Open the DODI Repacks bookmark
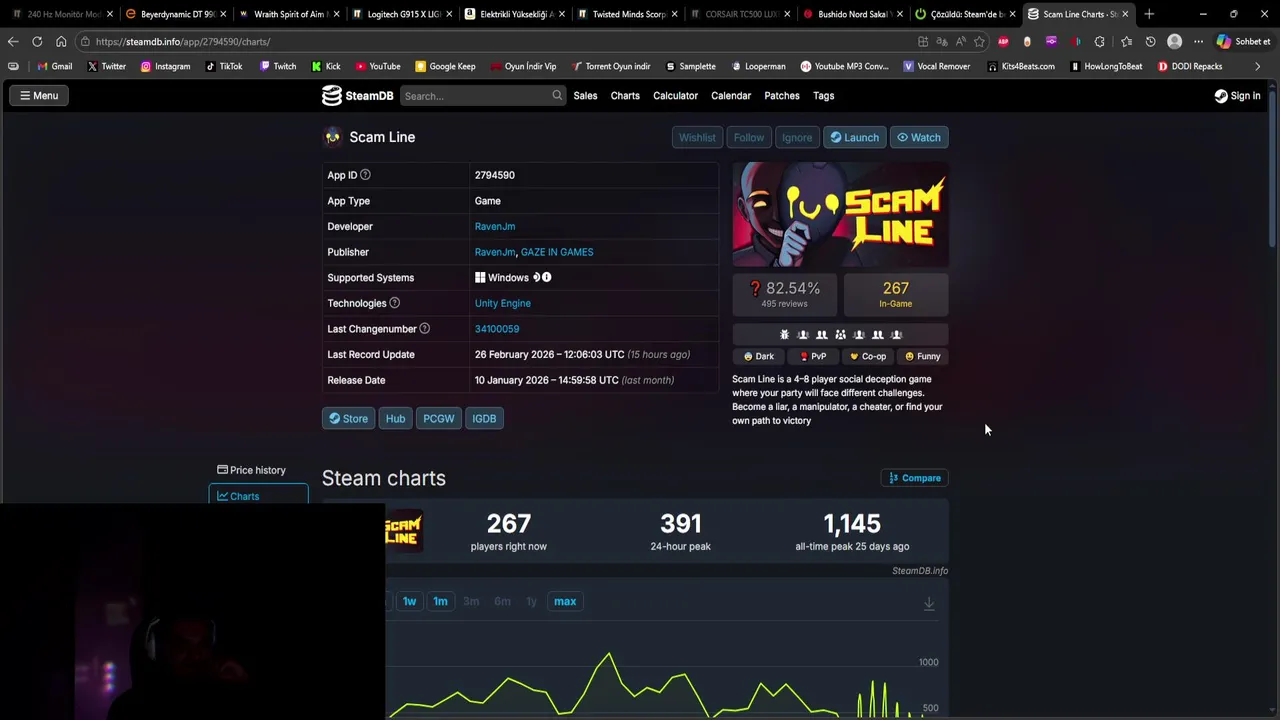Screen dimensions: 1280x720 coord(1190,66)
